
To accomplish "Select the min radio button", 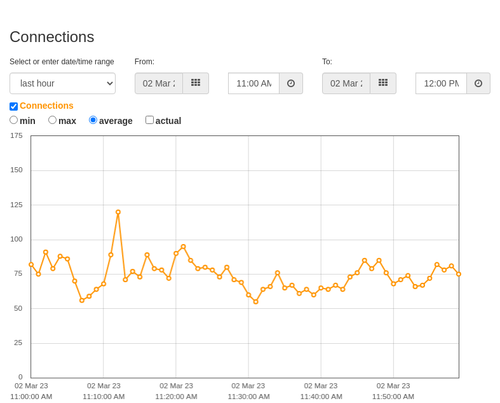I will (x=13, y=120).
